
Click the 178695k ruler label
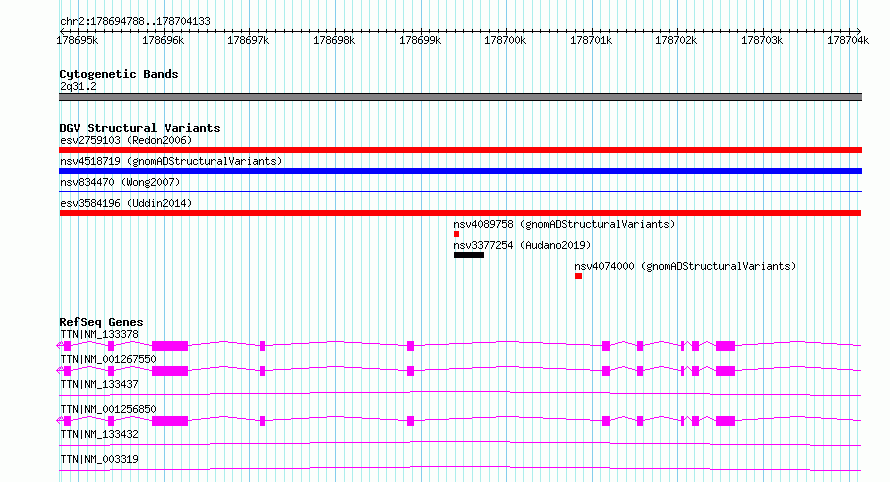click(x=77, y=40)
